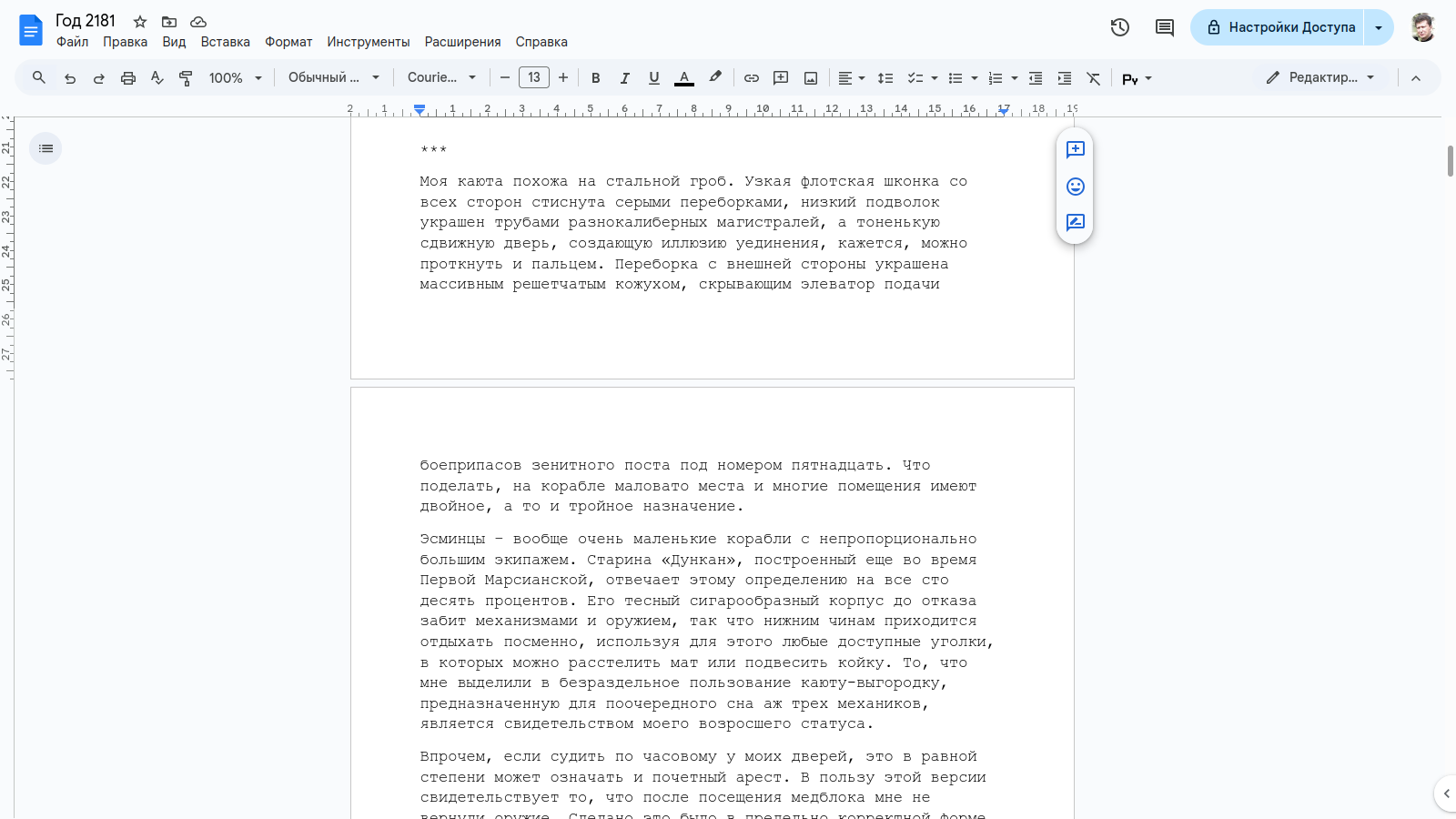Decrease the paragraph indent
This screenshot has height=819, width=1456.
click(1036, 78)
